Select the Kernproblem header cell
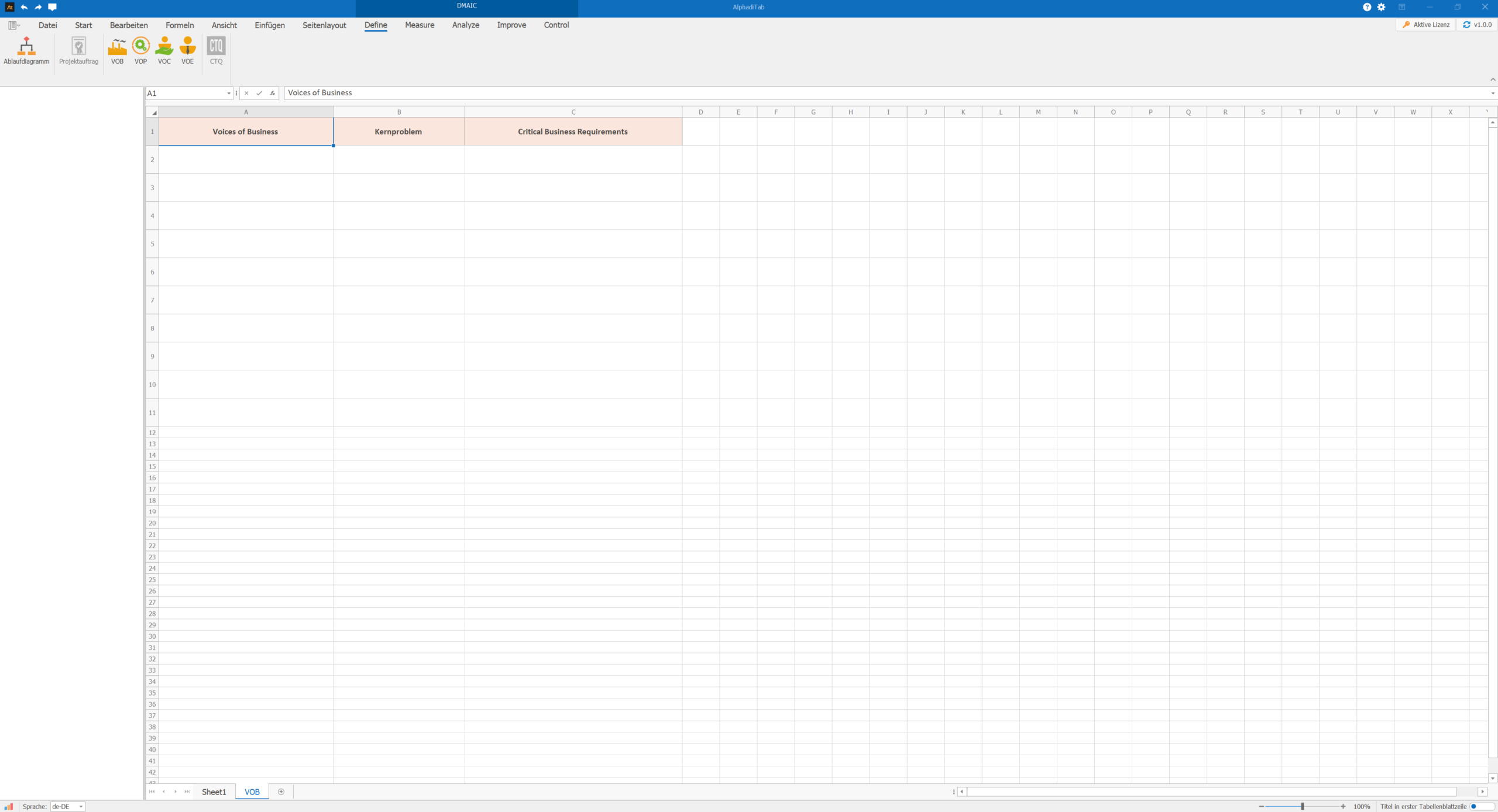 [398, 132]
